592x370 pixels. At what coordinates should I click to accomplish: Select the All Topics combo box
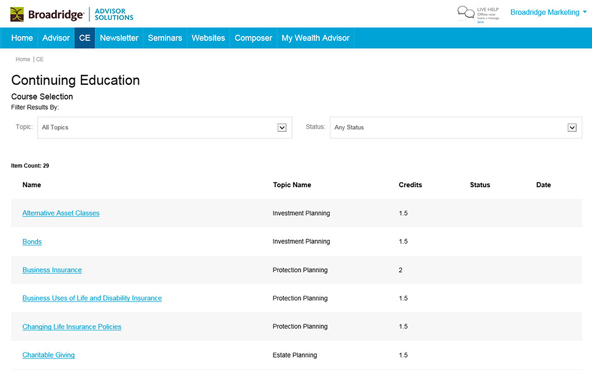point(165,128)
